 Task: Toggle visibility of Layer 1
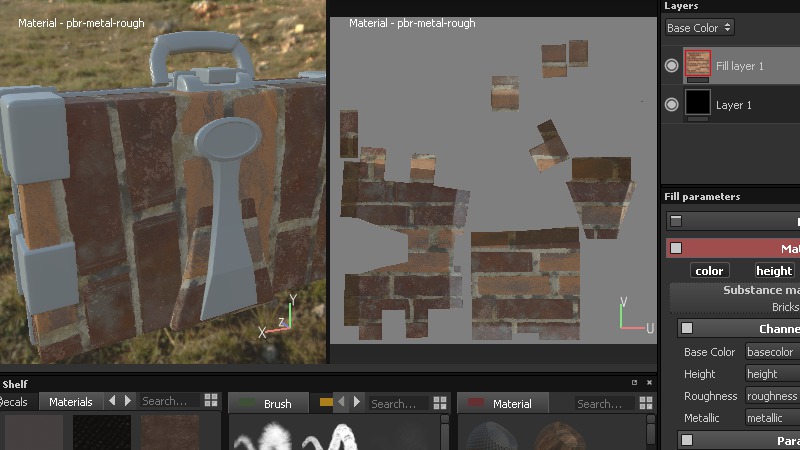(x=671, y=105)
